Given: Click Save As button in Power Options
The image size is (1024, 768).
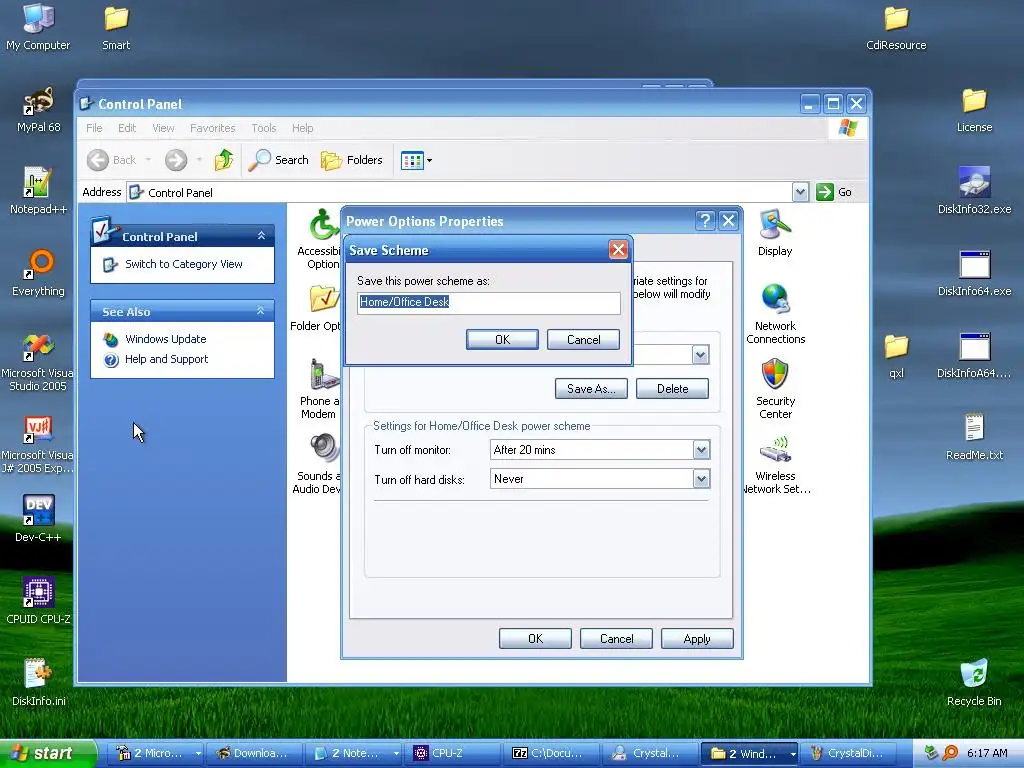Looking at the screenshot, I should 591,389.
